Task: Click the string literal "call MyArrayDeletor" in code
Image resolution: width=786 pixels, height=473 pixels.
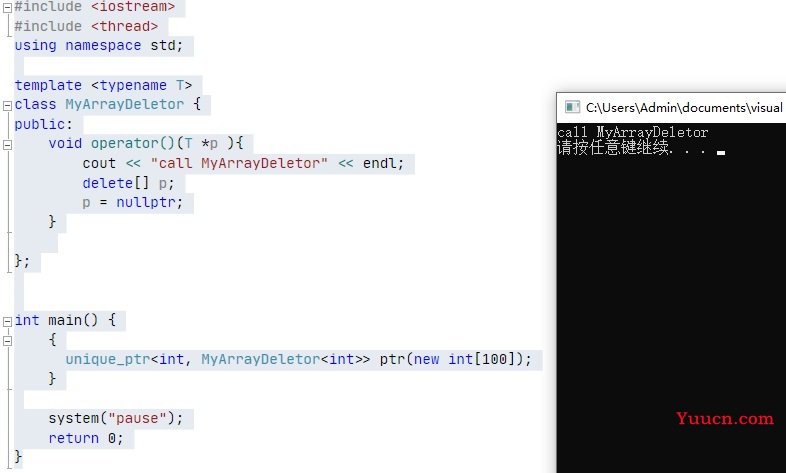Action: click(239, 163)
